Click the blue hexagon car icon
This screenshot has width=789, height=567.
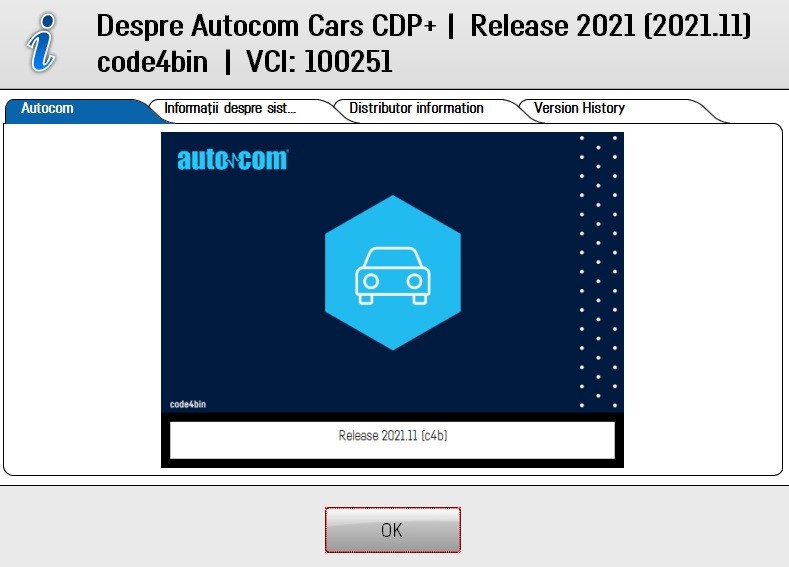click(392, 272)
